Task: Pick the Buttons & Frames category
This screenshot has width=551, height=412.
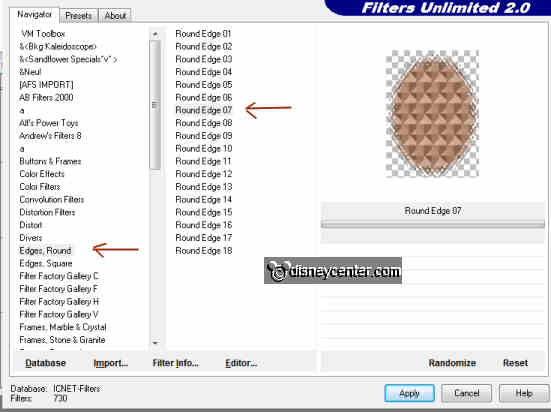Action: (50, 161)
